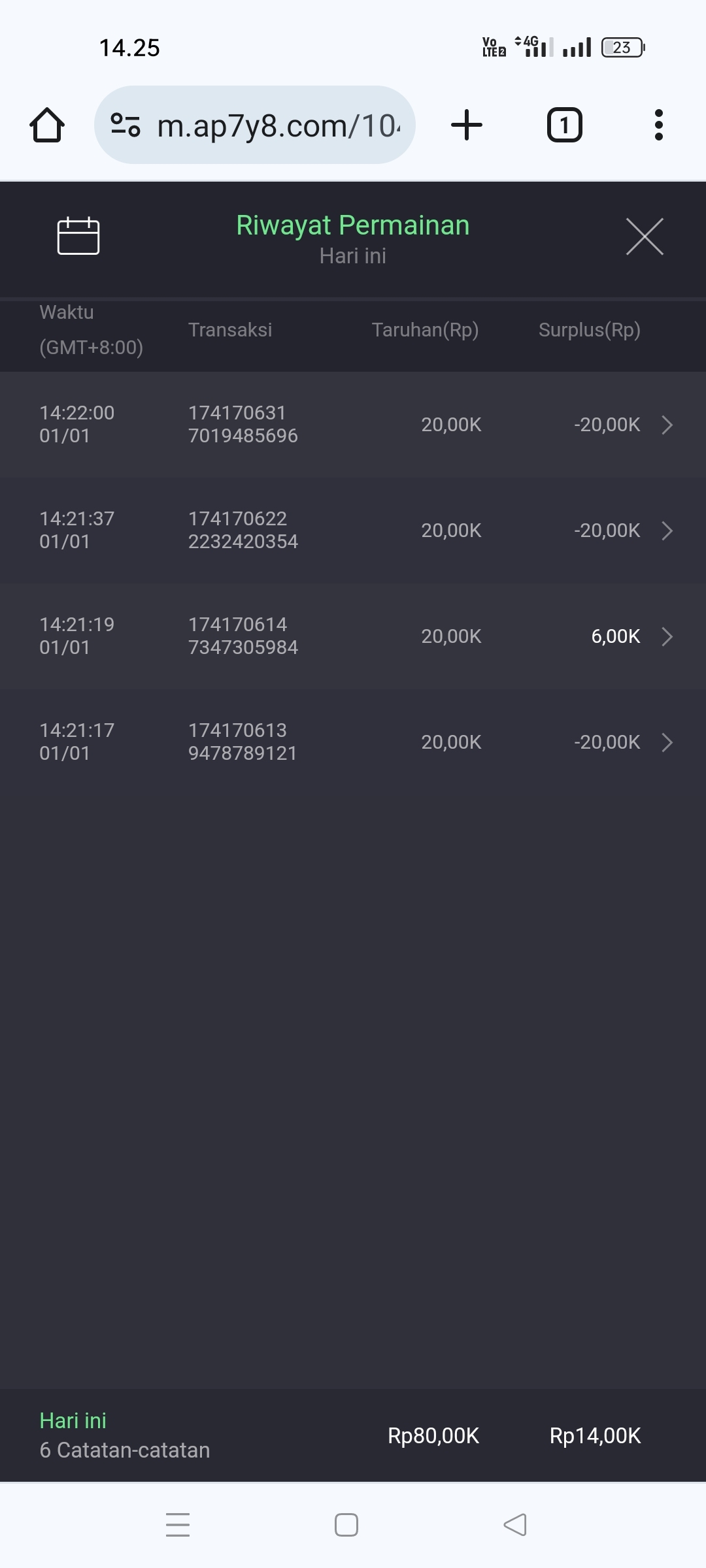The height and width of the screenshot is (1568, 706).
Task: Open the calendar date picker icon
Action: point(78,235)
